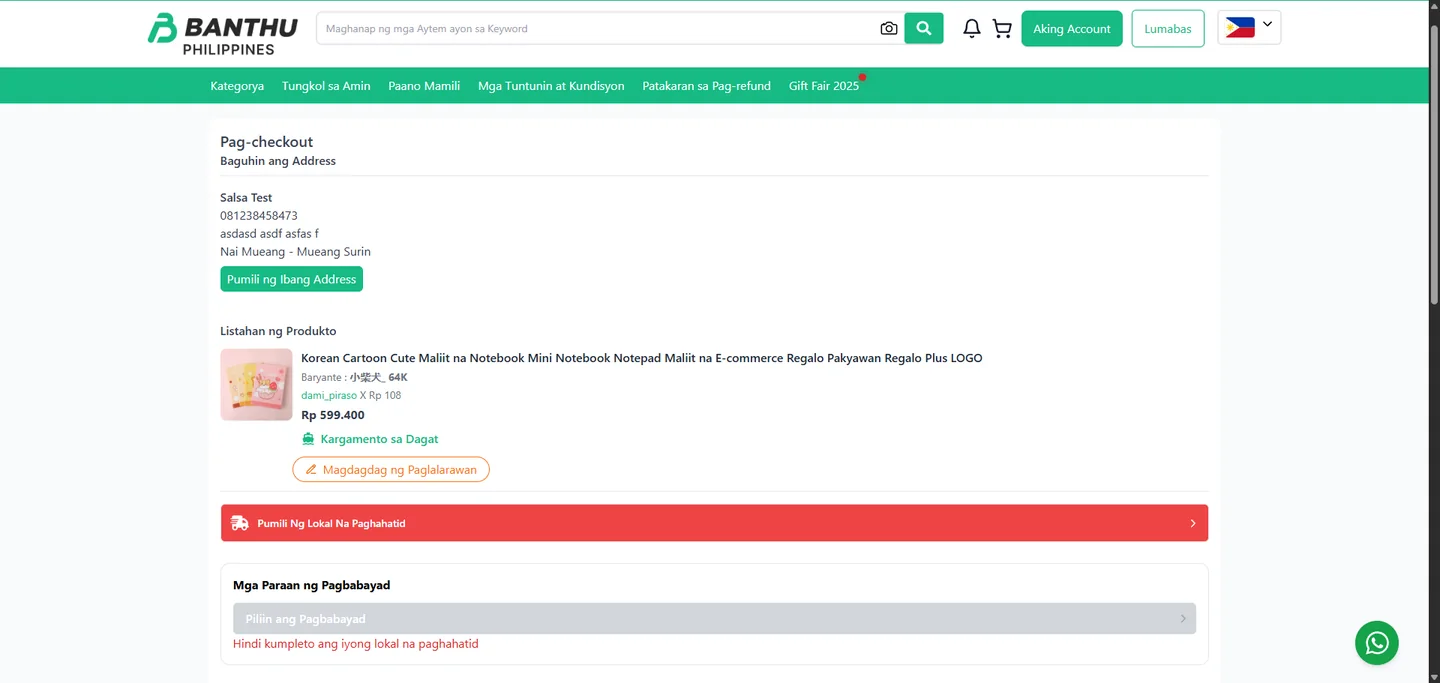Screen dimensions: 1440x683
Task: Click Mga Paraan ng Pagbabayad heading
Action: click(x=311, y=585)
